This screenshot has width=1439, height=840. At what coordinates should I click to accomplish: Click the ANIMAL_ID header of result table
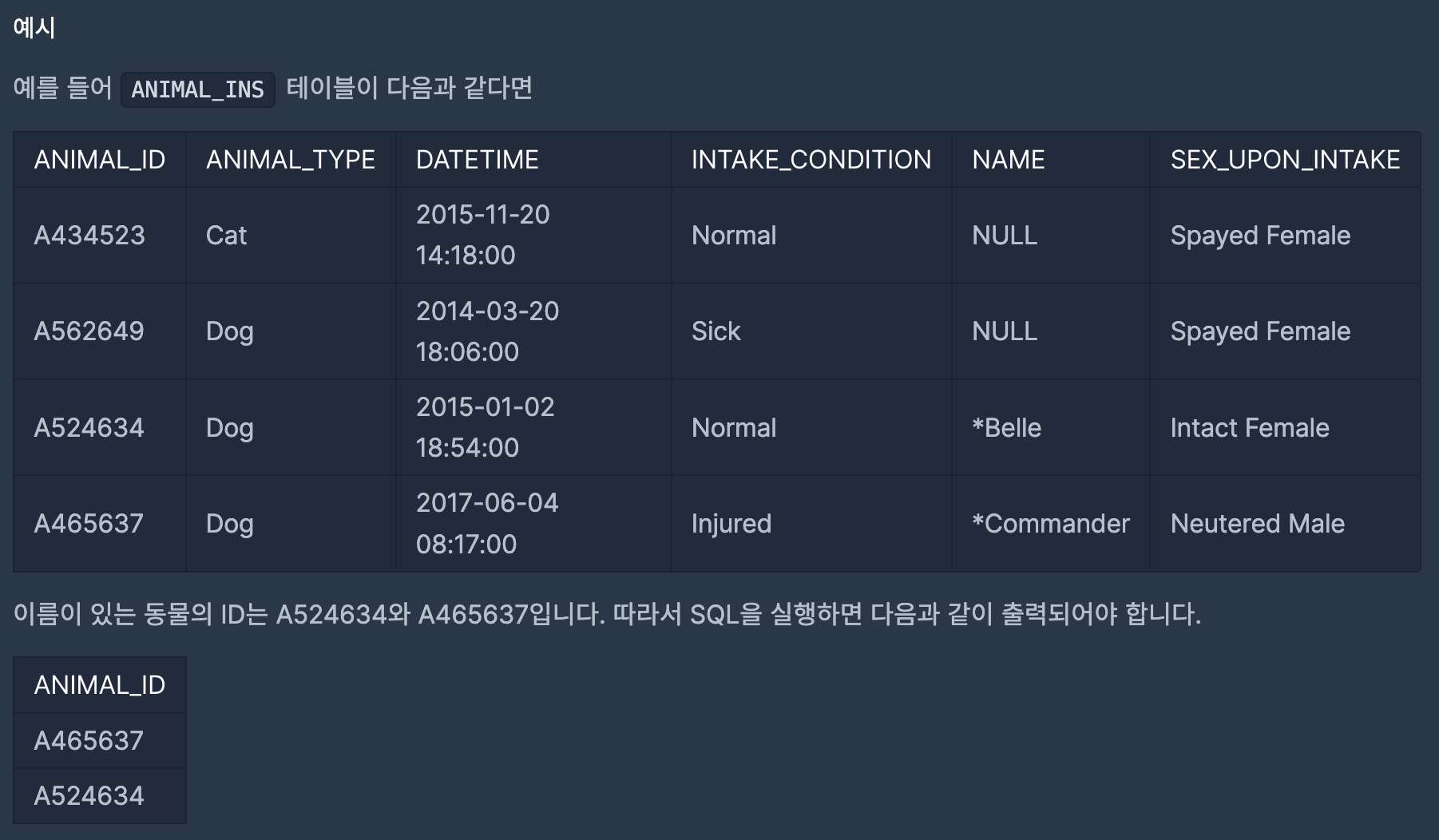pyautogui.click(x=100, y=685)
